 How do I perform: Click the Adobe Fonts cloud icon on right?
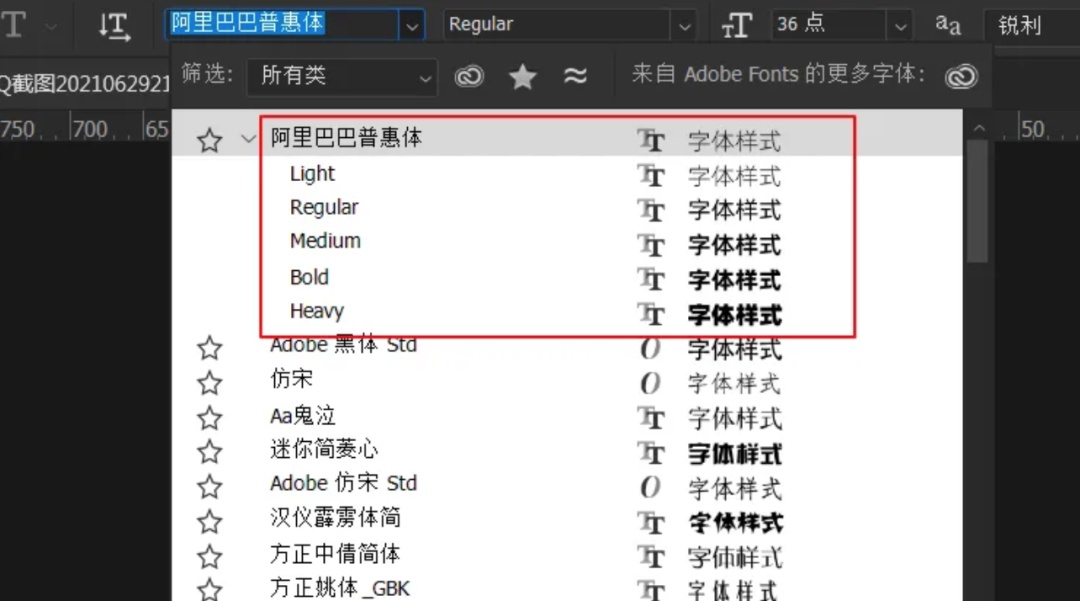(x=960, y=75)
